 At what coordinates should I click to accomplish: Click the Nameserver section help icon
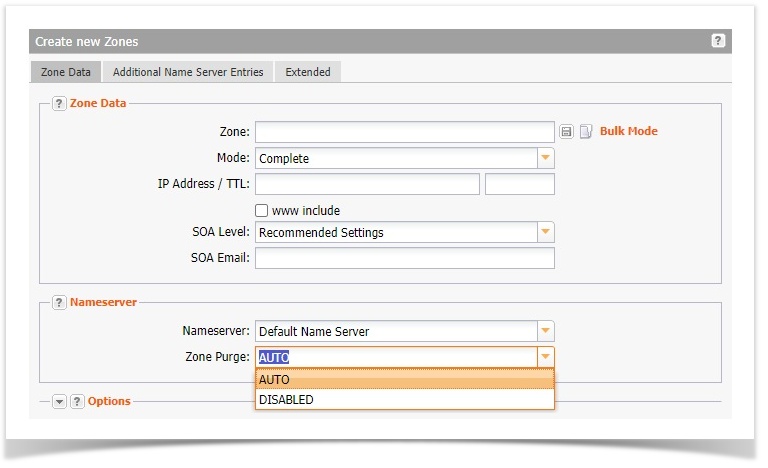(59, 302)
